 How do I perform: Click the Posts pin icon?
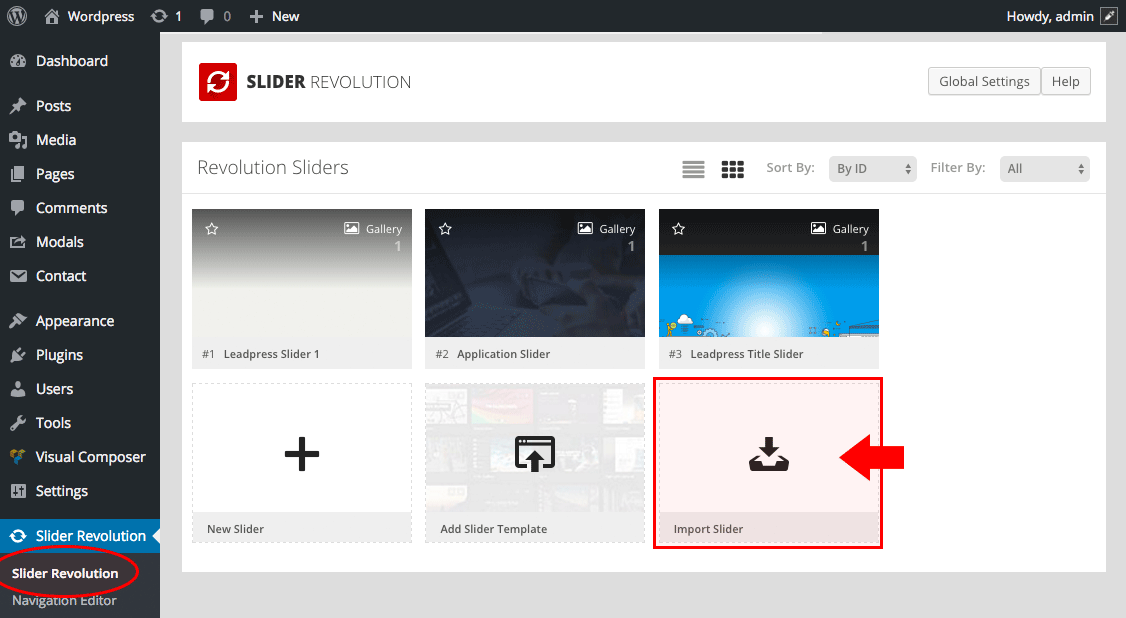pos(18,106)
